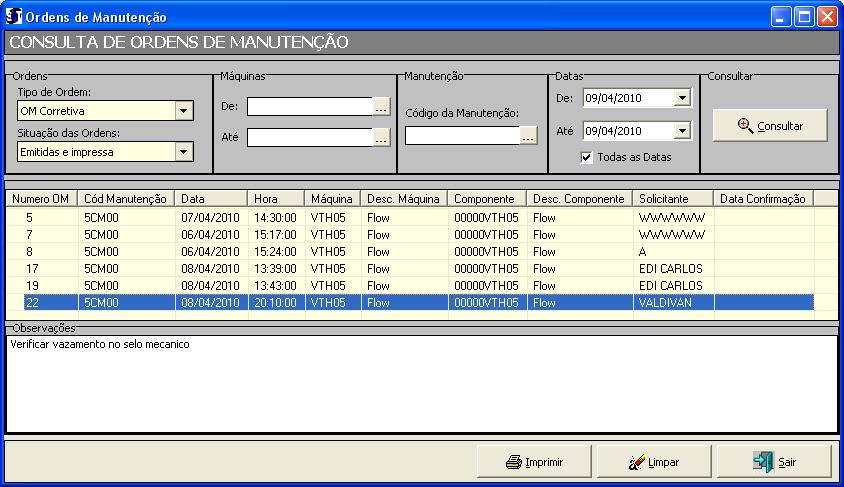The image size is (844, 487).
Task: Open the 'Até' date picker dropdown
Action: click(682, 131)
